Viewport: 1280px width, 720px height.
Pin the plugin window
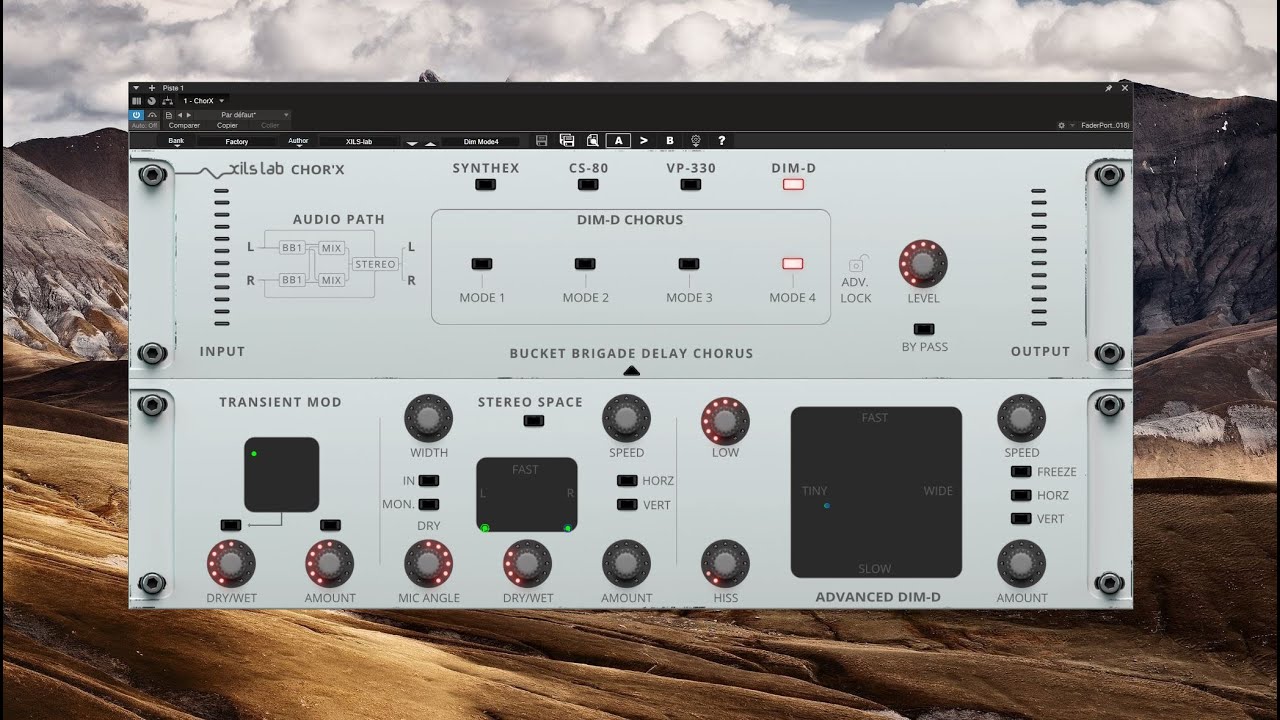(x=1108, y=88)
